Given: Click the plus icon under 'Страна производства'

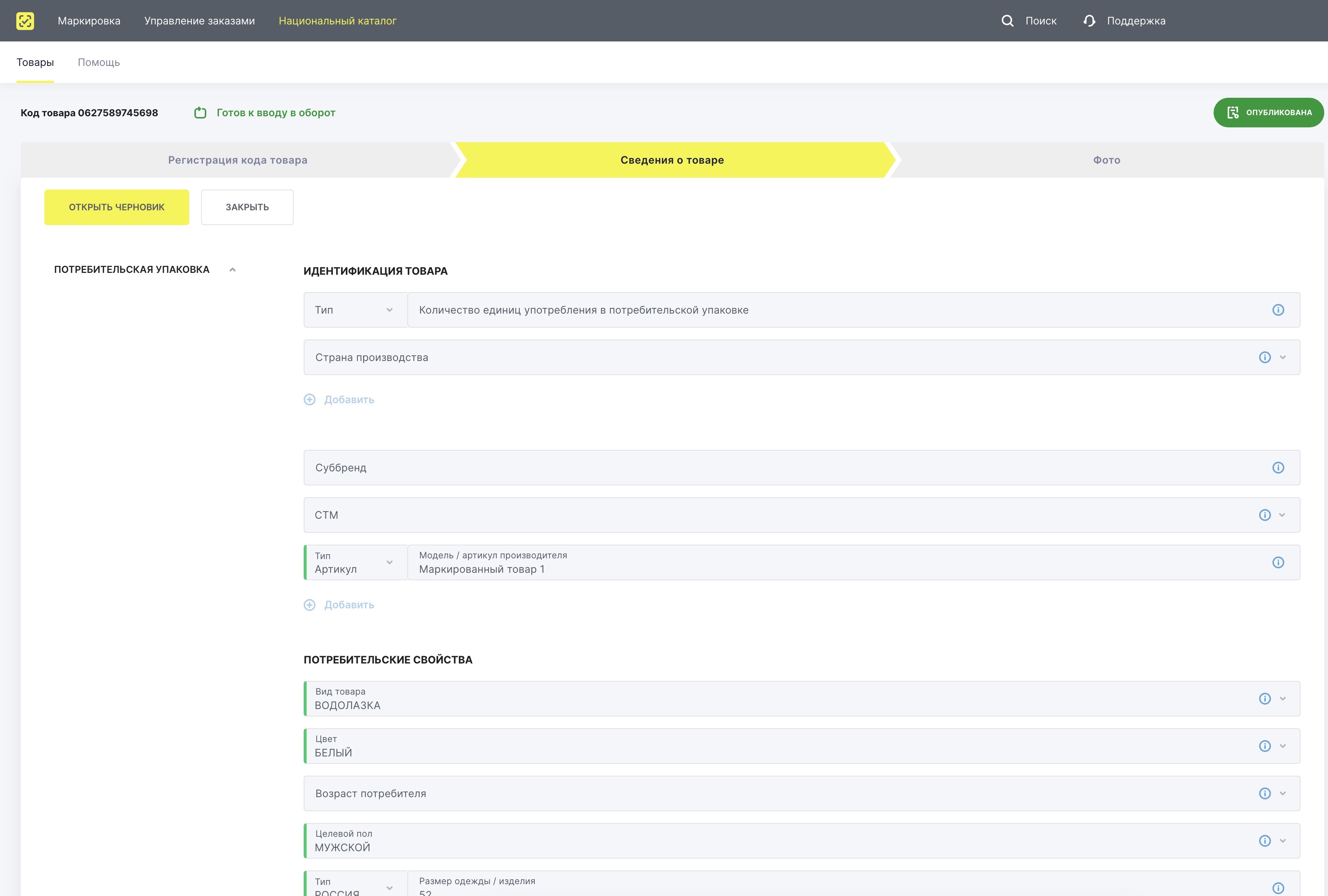Looking at the screenshot, I should coord(309,399).
